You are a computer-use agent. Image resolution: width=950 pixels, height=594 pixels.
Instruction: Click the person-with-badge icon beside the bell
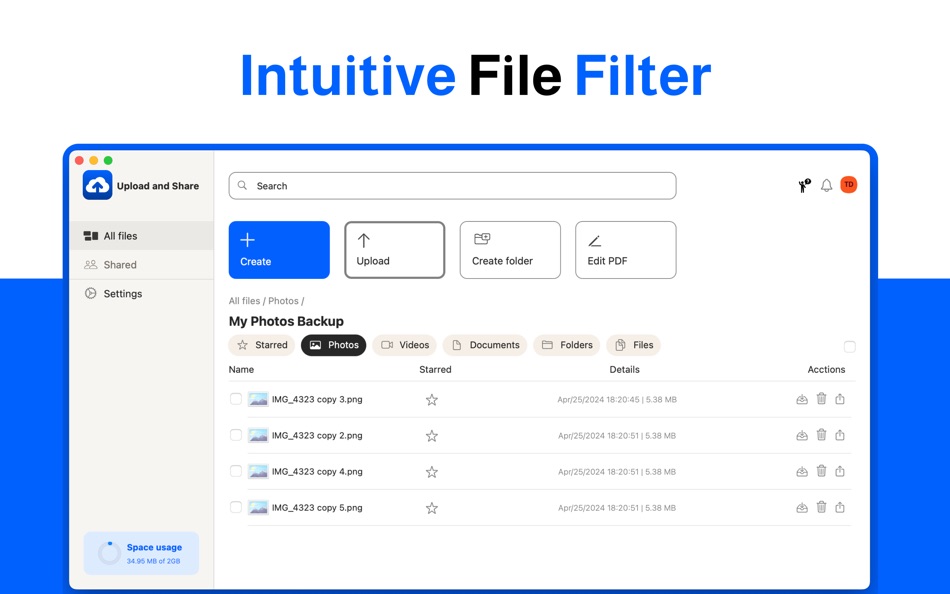tap(804, 185)
